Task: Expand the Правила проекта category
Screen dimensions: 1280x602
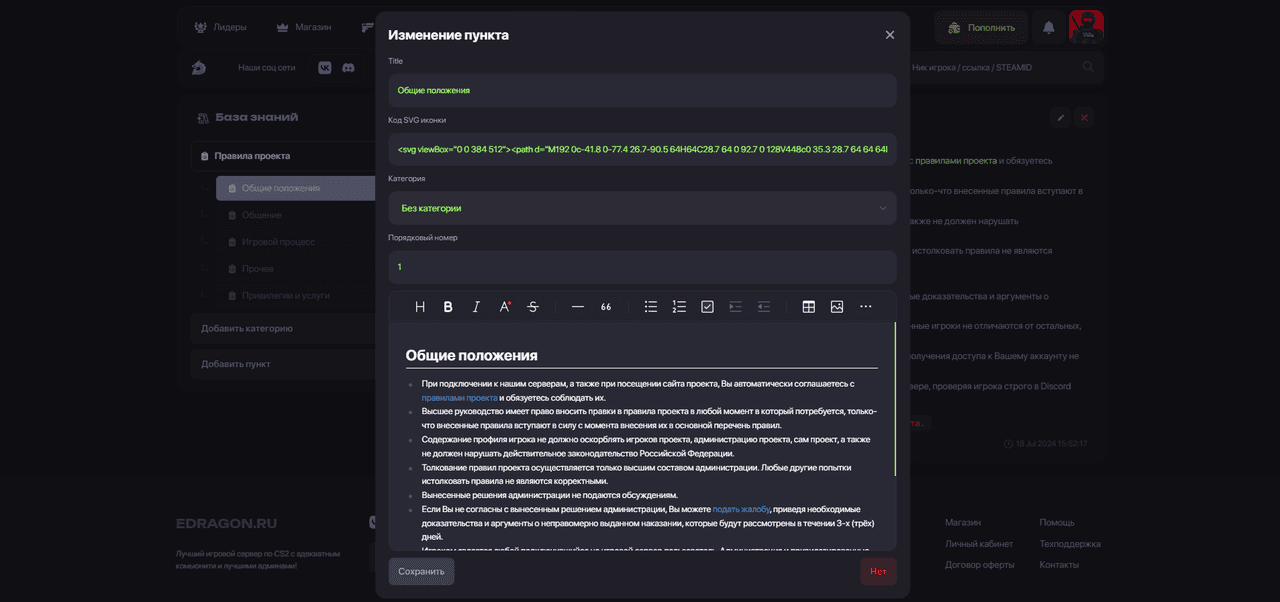Action: [284, 156]
